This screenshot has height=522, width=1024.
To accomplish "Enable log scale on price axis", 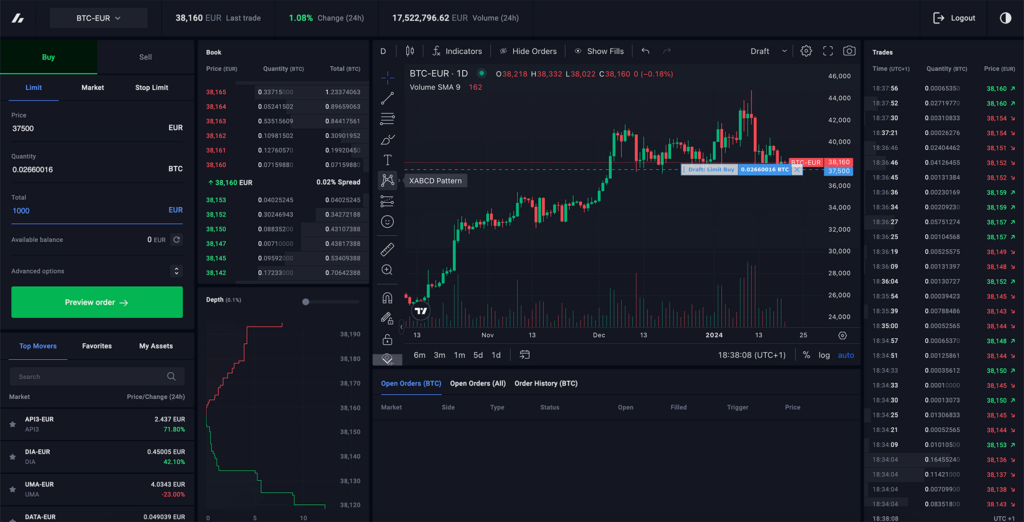I will [824, 355].
